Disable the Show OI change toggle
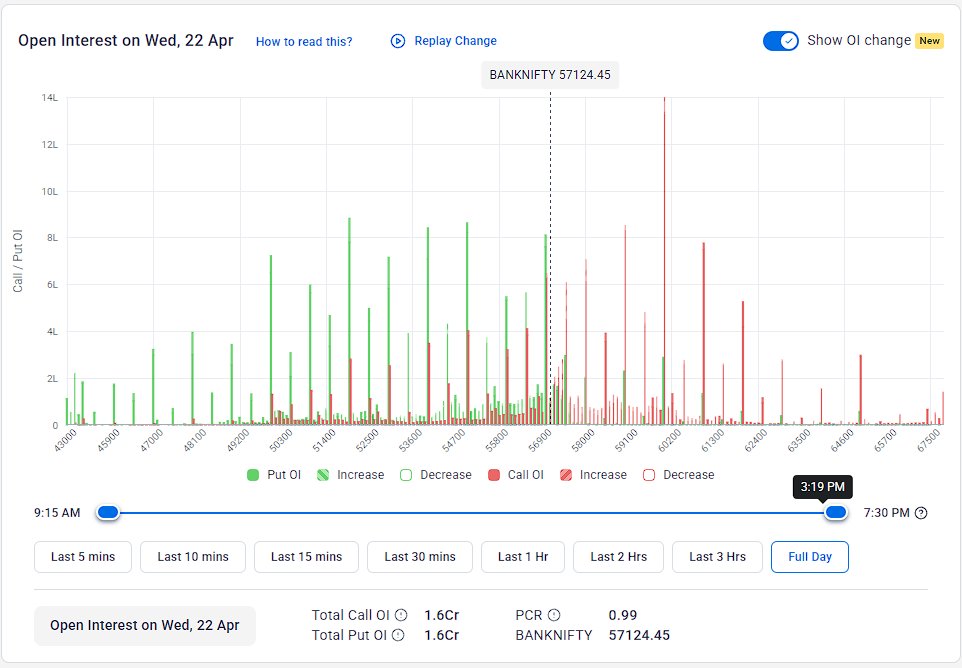962x668 pixels. tap(780, 40)
